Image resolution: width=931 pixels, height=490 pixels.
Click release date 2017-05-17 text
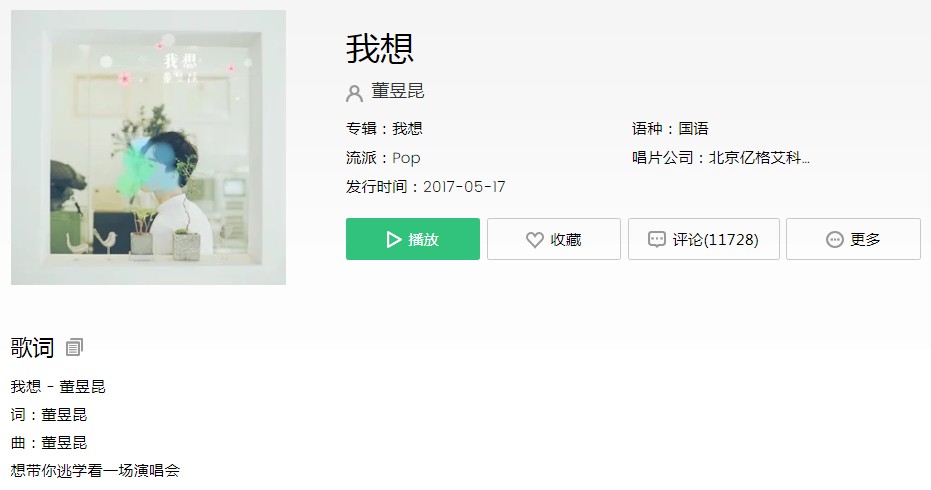point(464,186)
